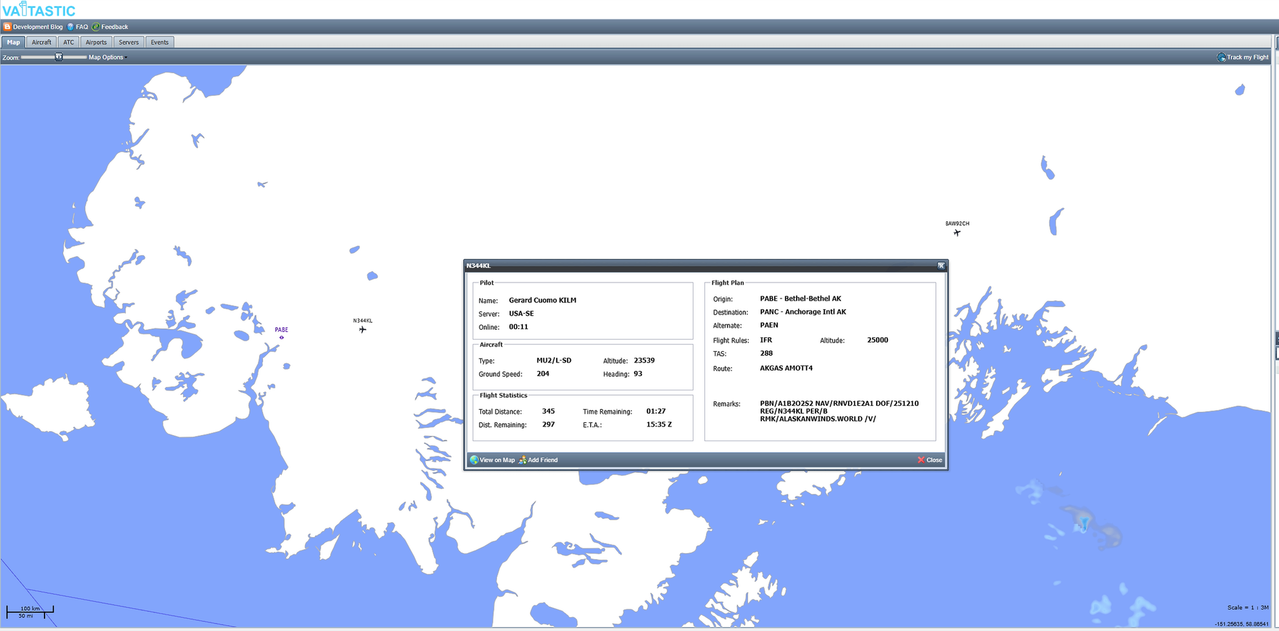This screenshot has width=1279, height=631.
Task: Click the online time 00:11
Action: pos(518,327)
